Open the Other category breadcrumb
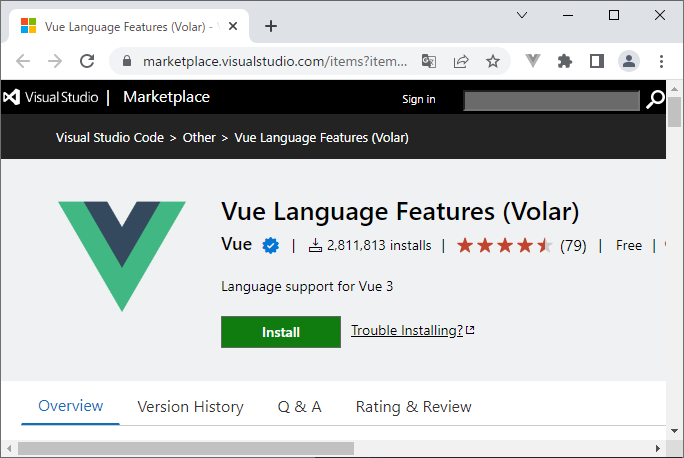Screen dimensions: 684x458 pos(199,138)
